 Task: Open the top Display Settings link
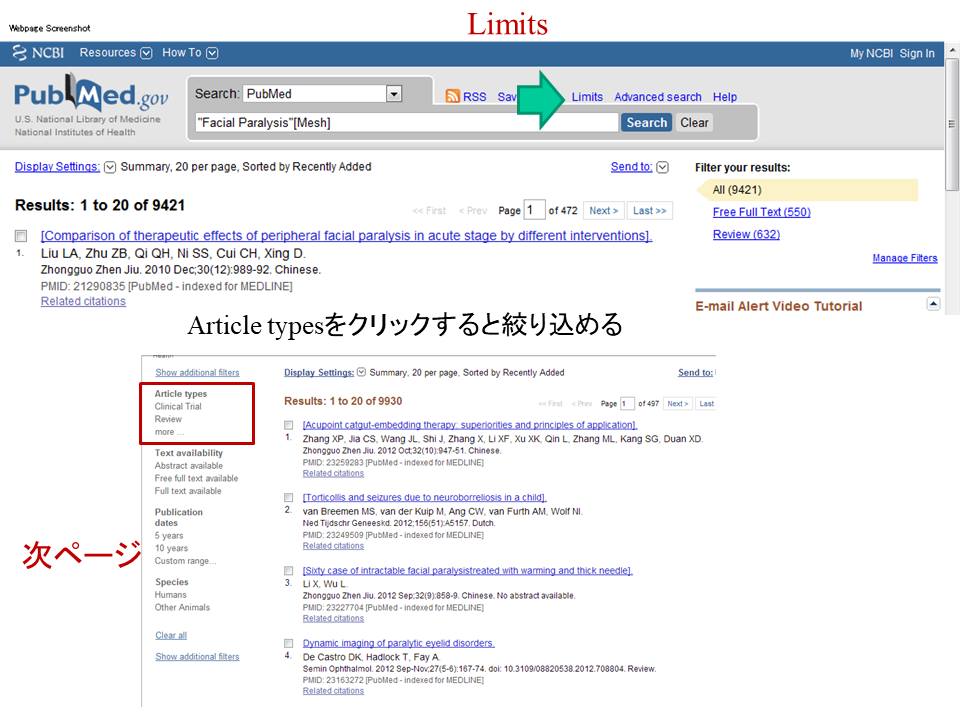tap(57, 167)
